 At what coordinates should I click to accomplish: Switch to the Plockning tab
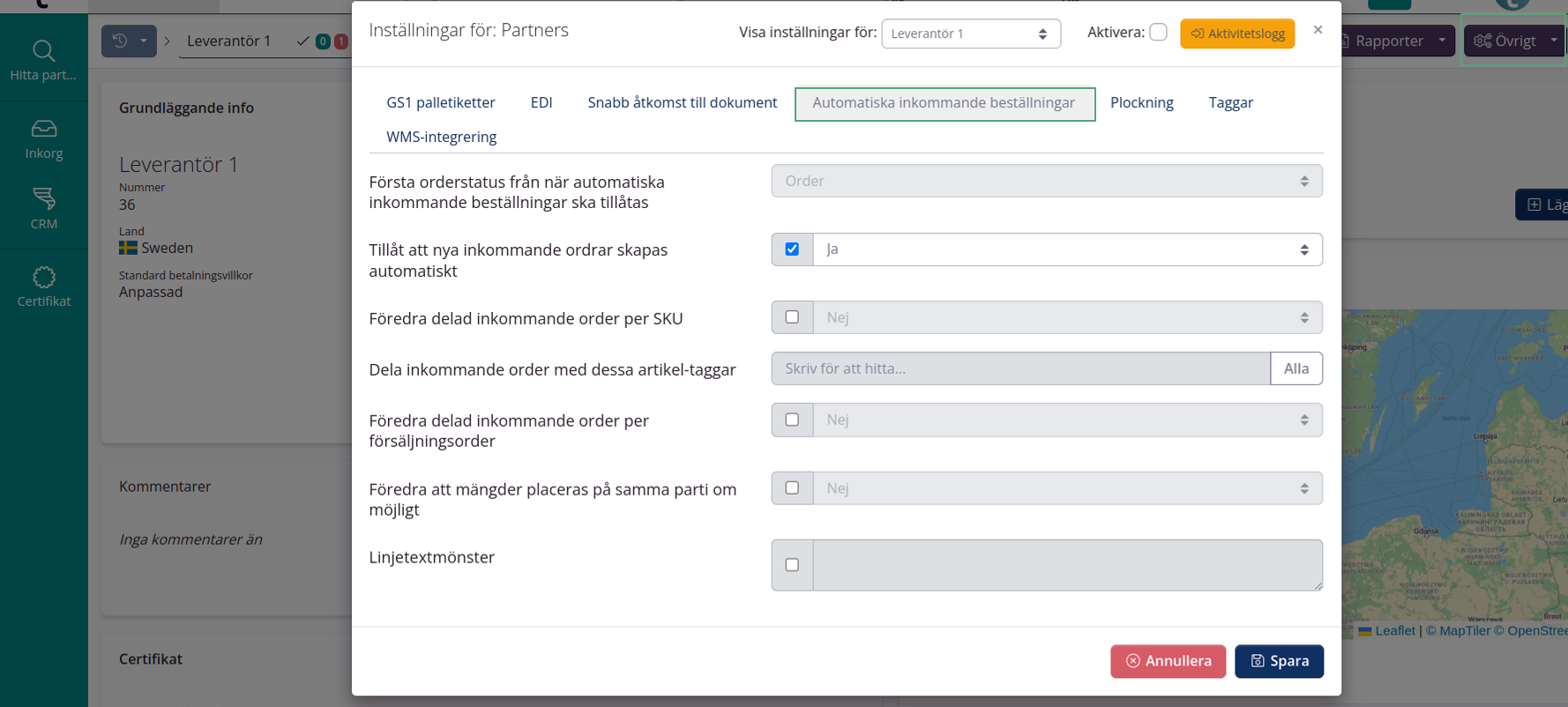[x=1141, y=103]
